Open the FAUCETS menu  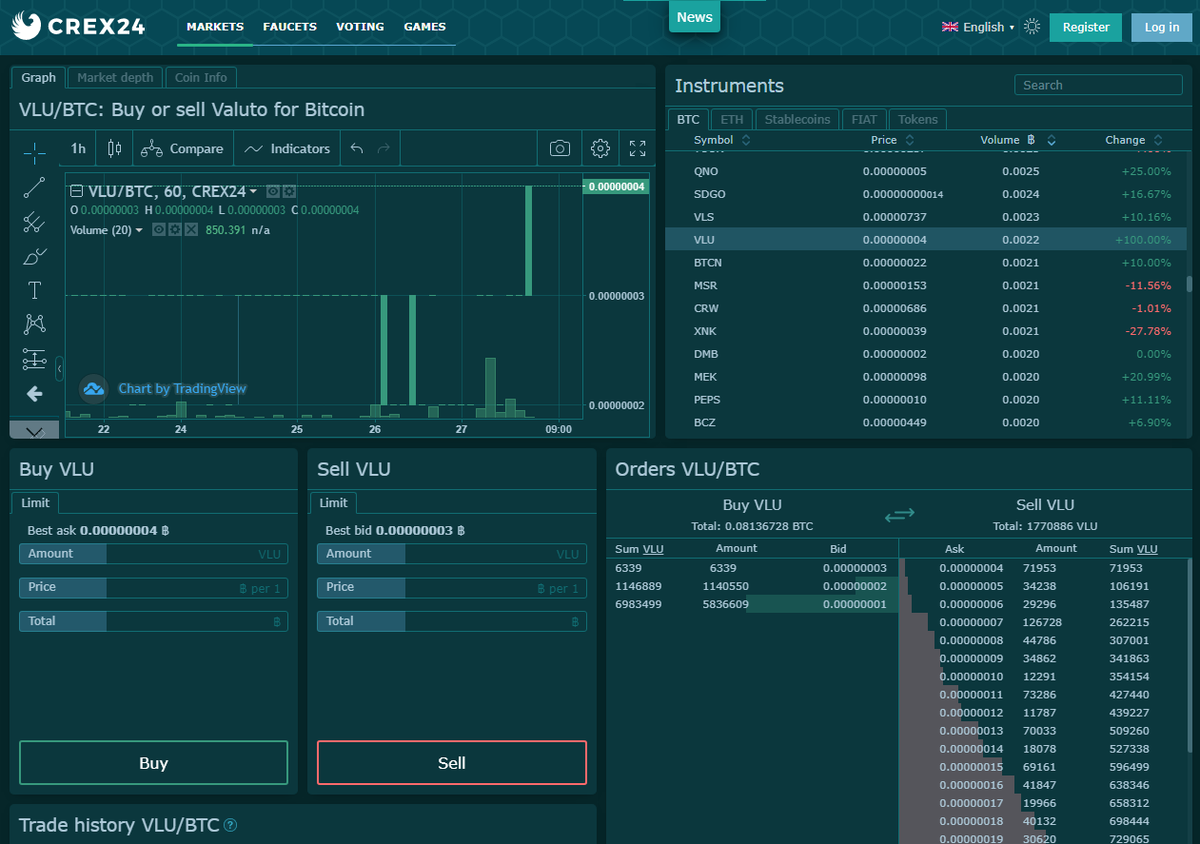290,27
